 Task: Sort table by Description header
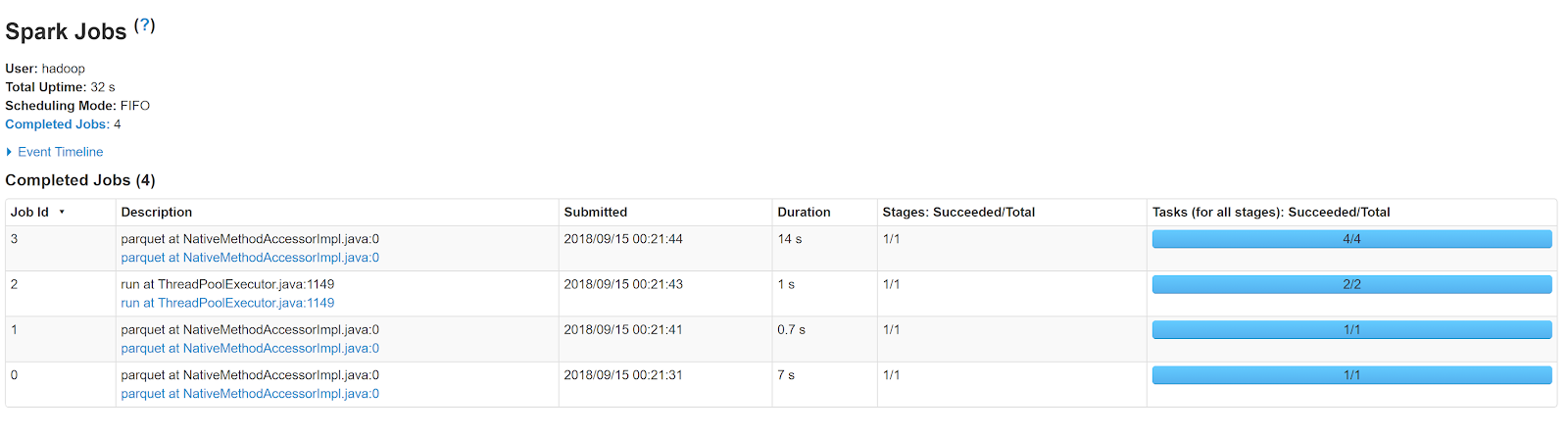[x=157, y=213]
